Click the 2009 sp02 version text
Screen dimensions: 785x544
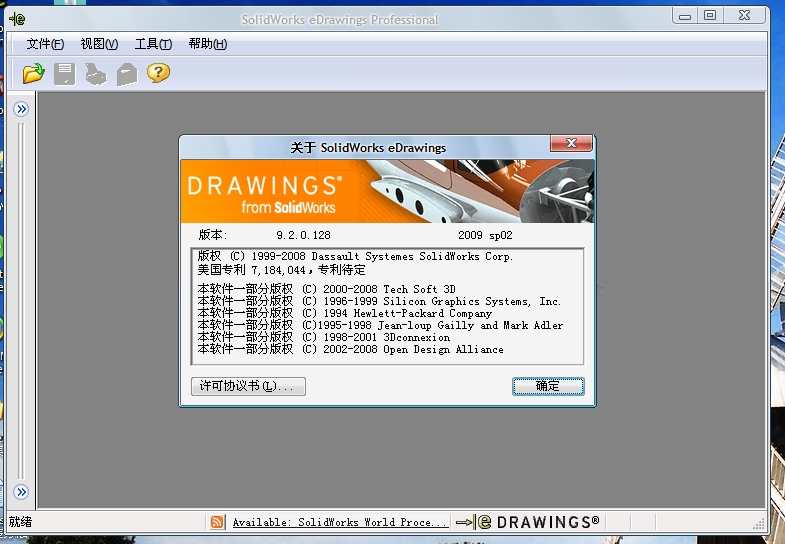click(x=485, y=235)
